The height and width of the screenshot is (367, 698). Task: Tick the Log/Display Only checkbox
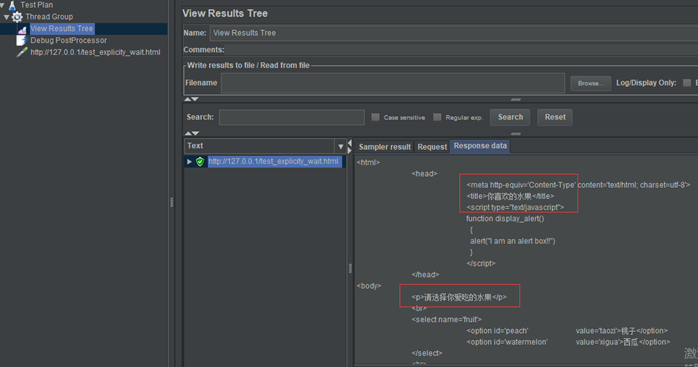point(687,83)
